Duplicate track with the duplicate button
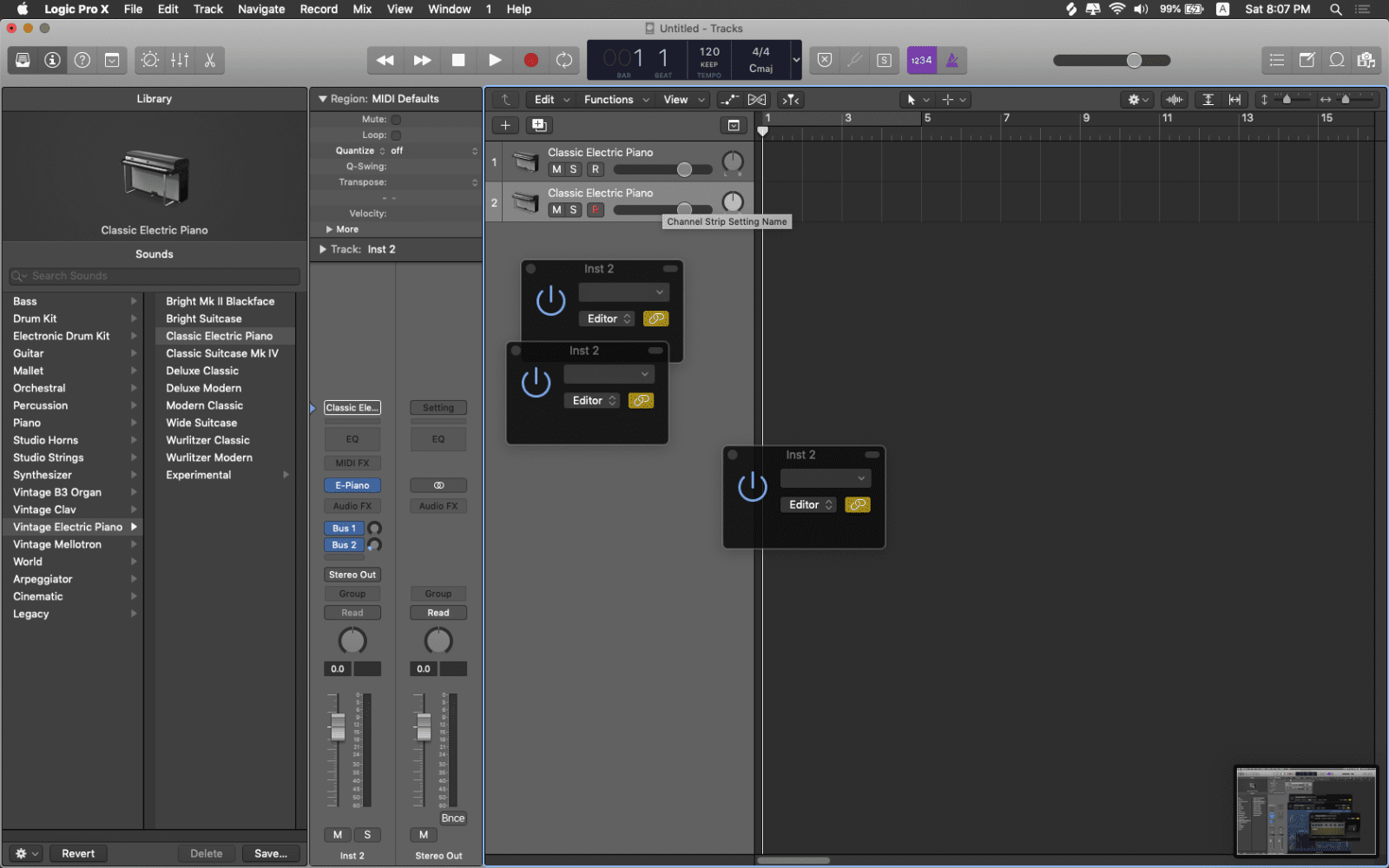1389x868 pixels. coord(539,125)
